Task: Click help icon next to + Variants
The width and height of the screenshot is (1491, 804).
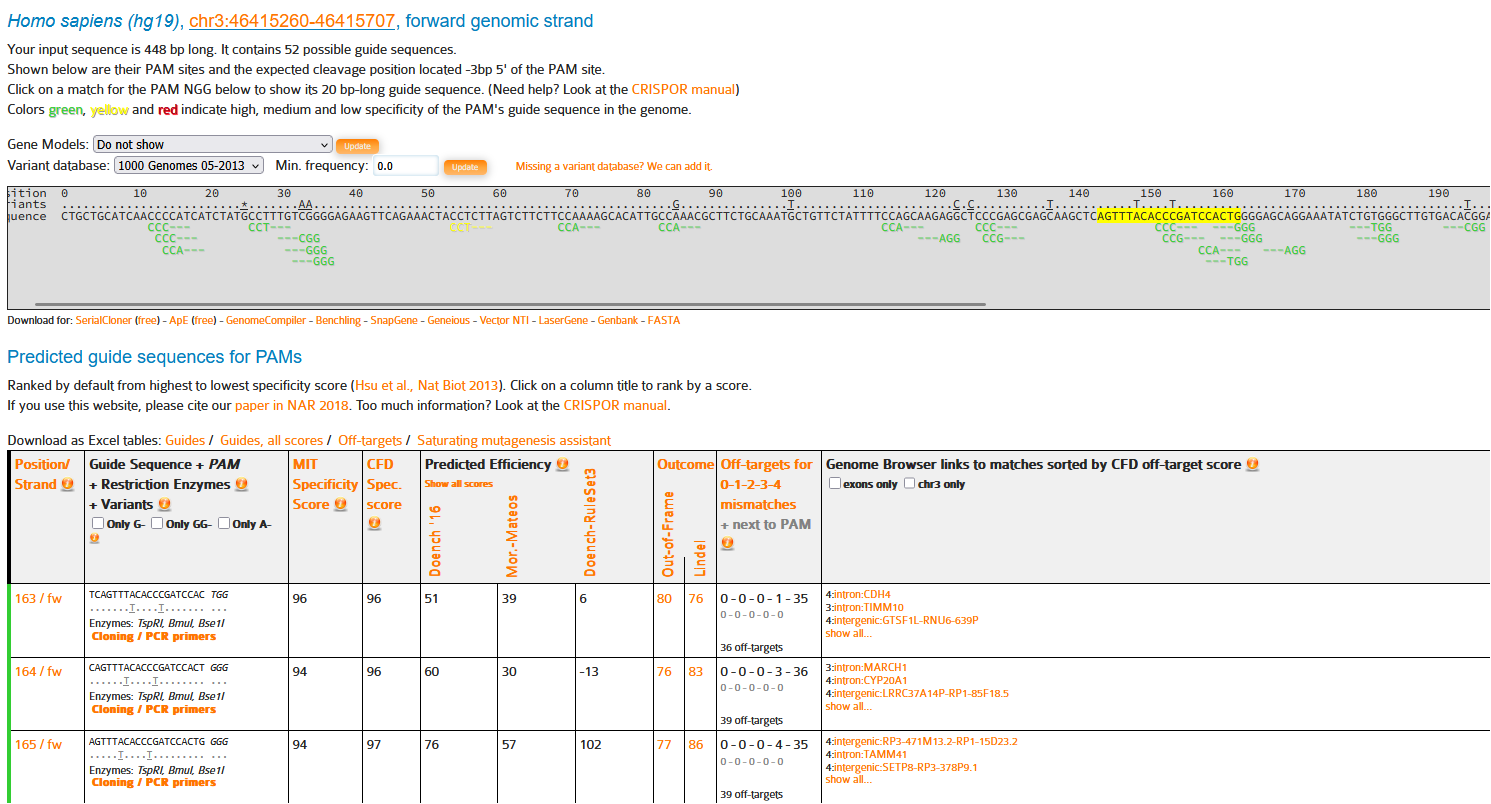Action: pyautogui.click(x=163, y=504)
